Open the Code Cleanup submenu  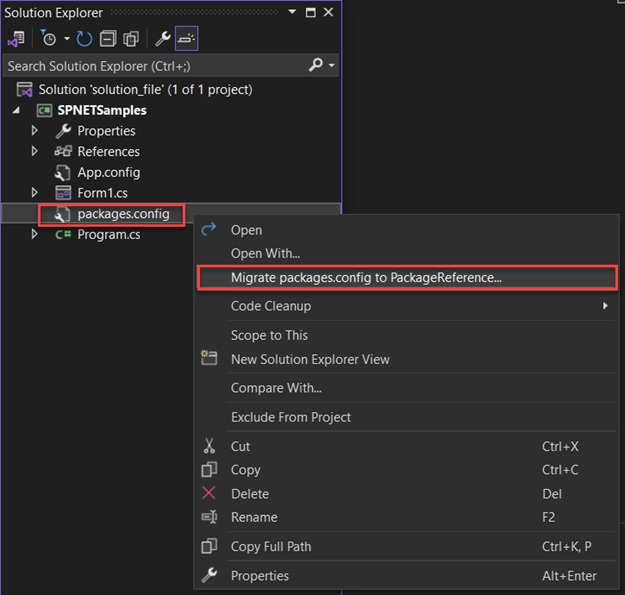[x=407, y=306]
